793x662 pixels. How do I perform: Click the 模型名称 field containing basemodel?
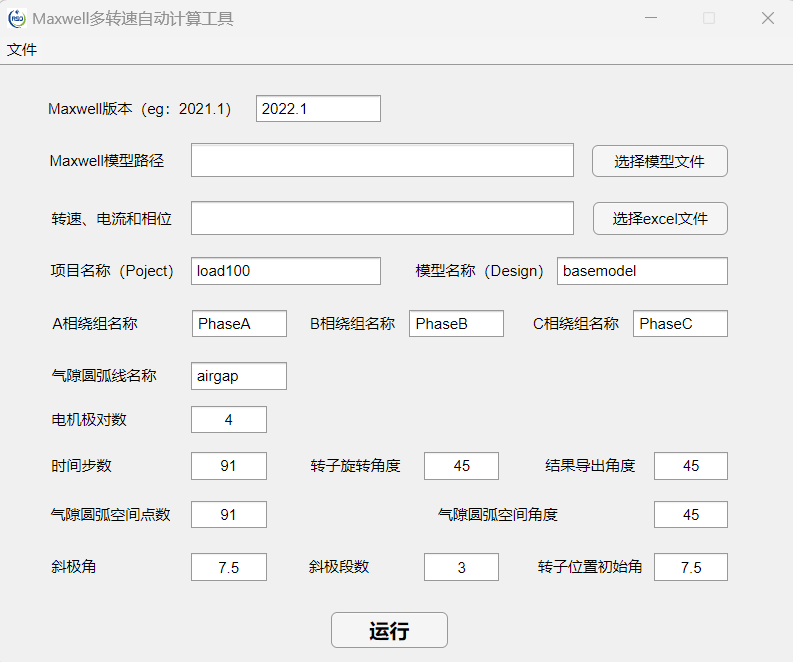[642, 271]
